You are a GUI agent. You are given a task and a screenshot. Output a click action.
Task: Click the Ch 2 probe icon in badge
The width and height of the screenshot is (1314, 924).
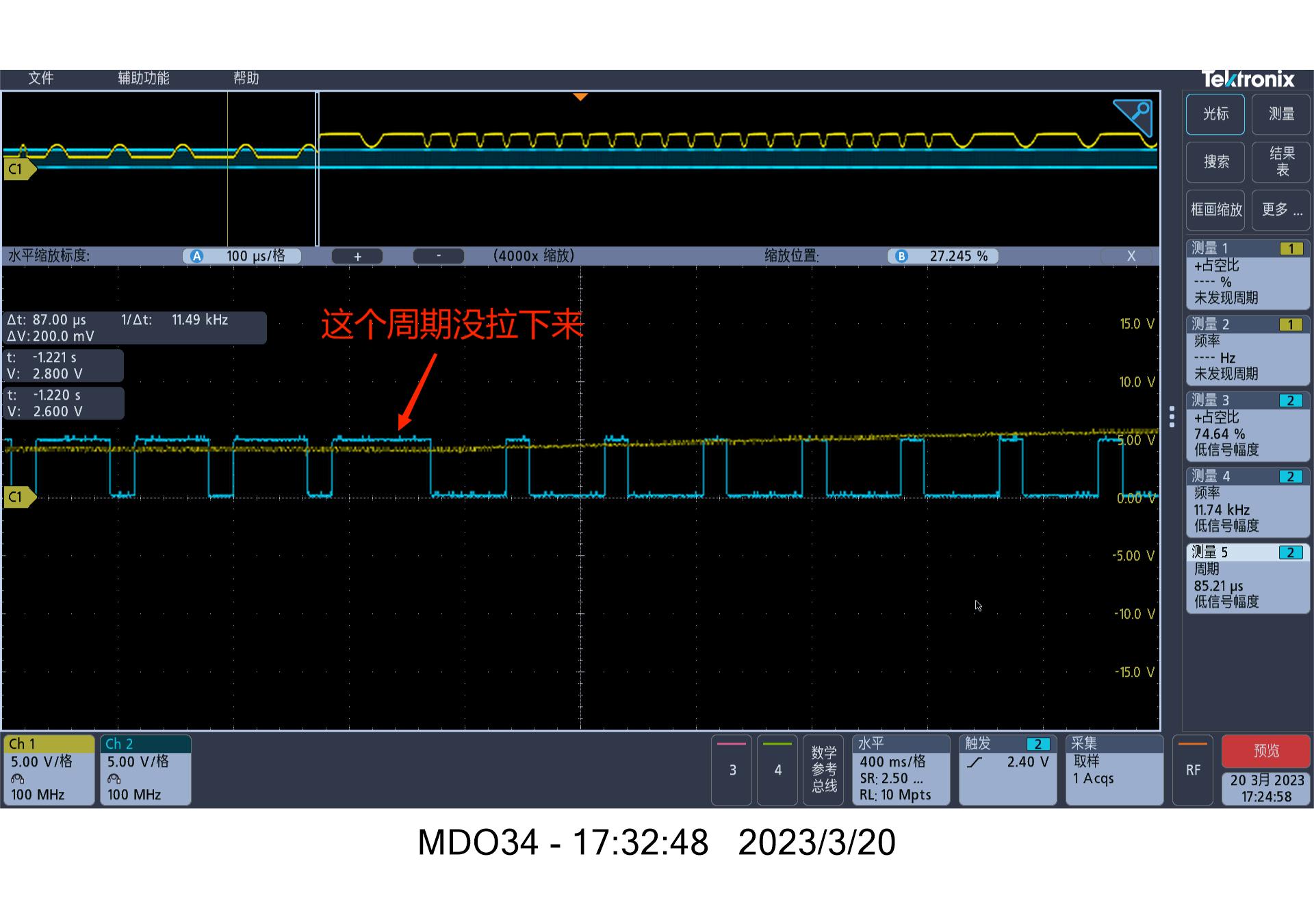click(x=114, y=779)
